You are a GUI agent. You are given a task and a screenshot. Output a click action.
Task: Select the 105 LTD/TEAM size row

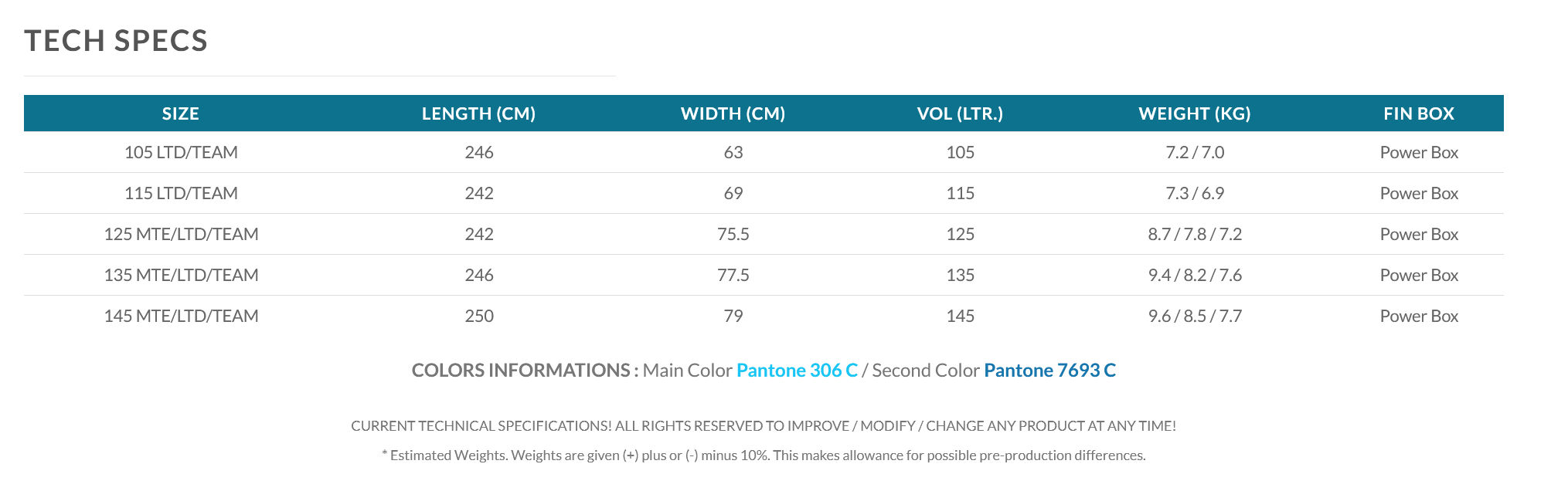pos(764,152)
